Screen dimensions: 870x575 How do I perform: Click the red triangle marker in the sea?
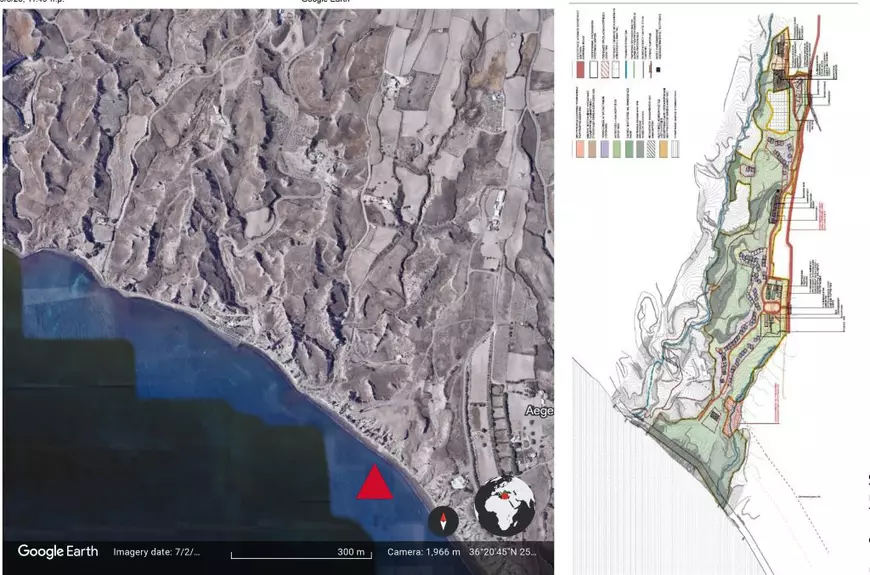coord(375,482)
